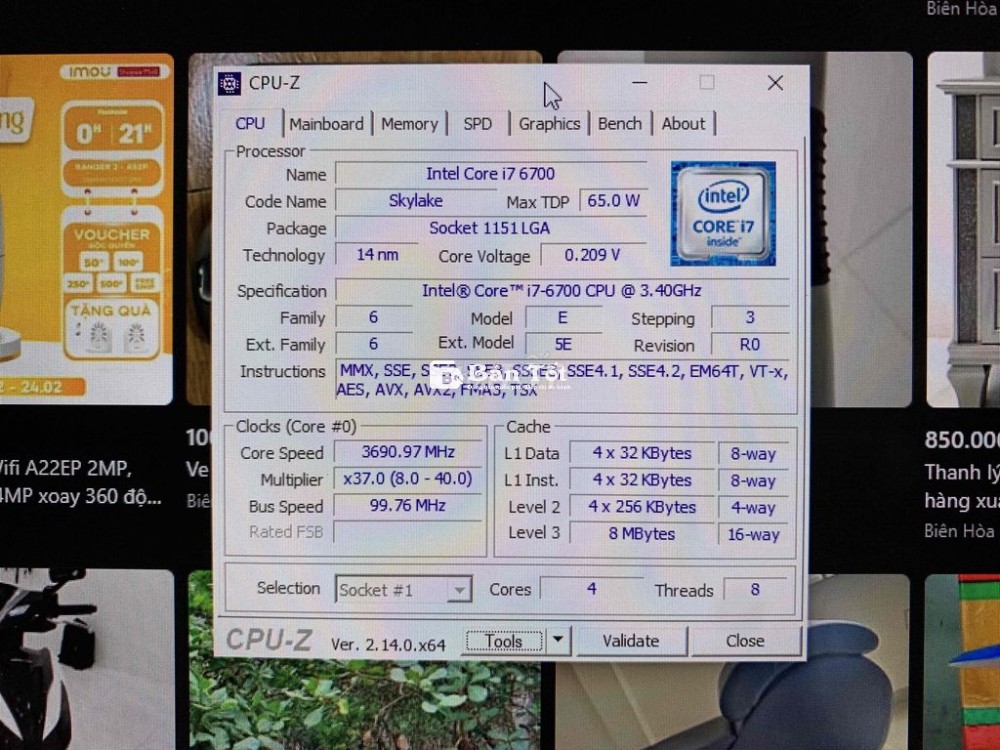The image size is (1000, 750).
Task: Open the imou voucher ad in background page
Action: (86, 230)
